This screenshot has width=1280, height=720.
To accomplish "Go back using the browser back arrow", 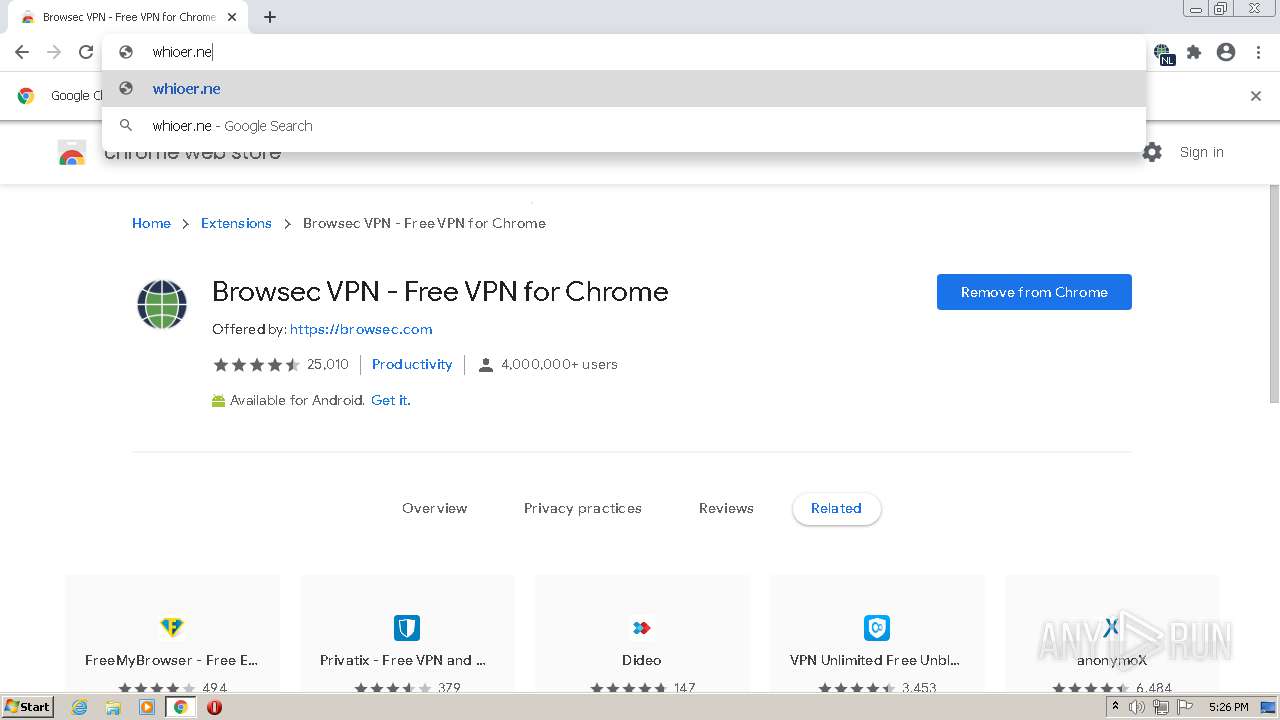I will point(22,52).
